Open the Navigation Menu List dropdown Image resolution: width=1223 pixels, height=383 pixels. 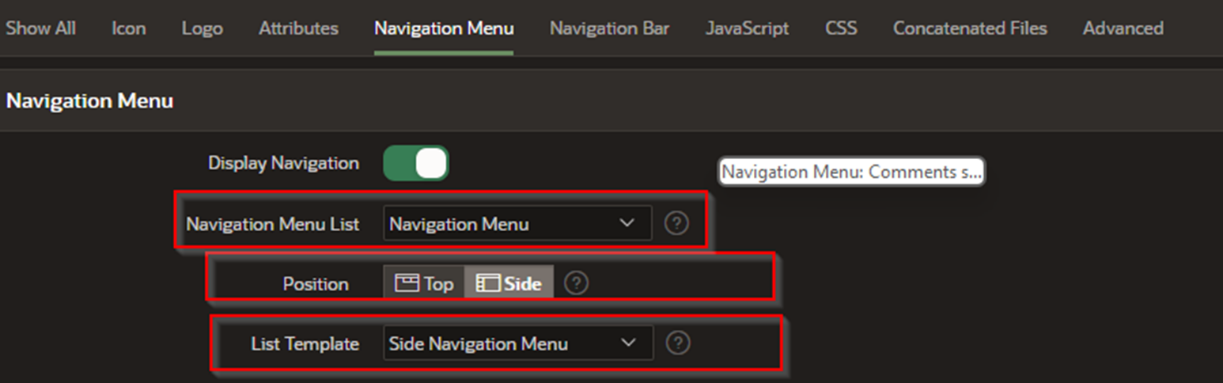tap(517, 224)
